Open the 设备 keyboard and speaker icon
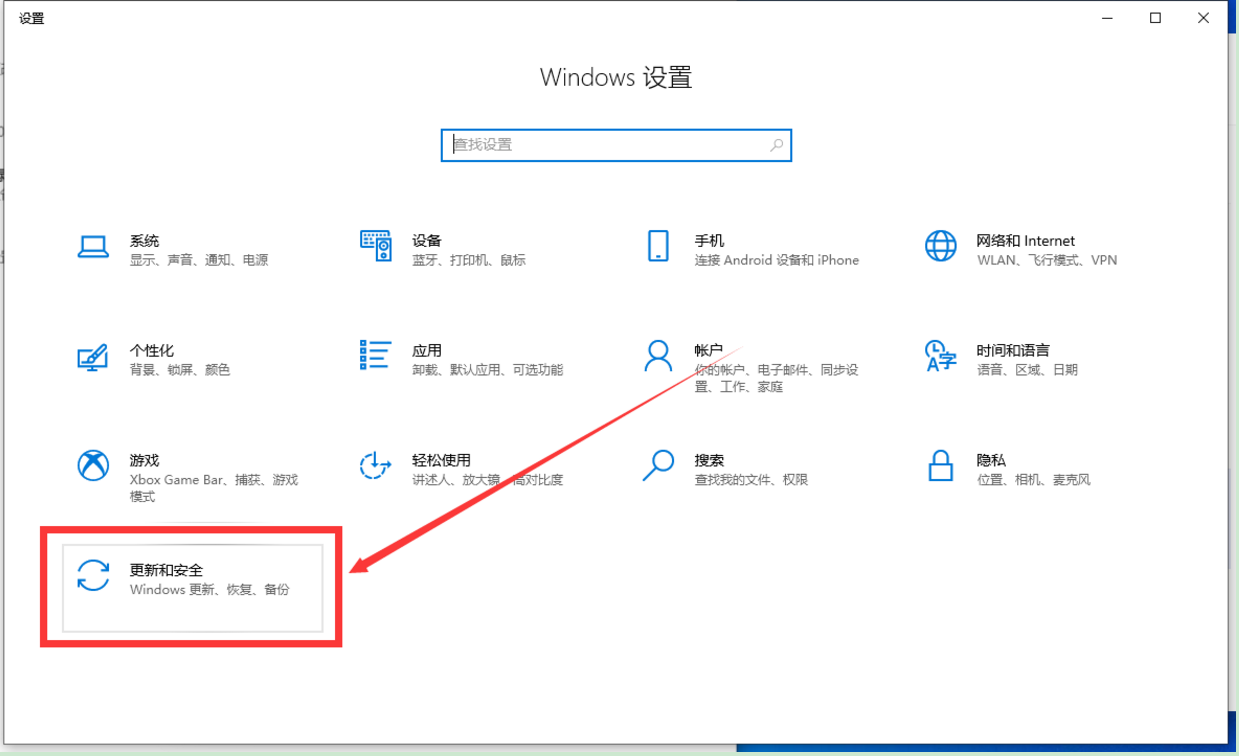This screenshot has width=1239, height=756. pos(376,246)
